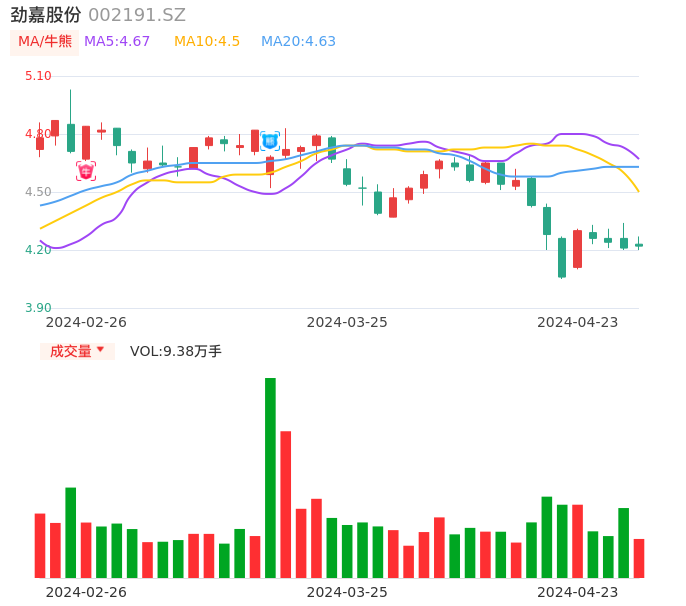Image resolution: width=686 pixels, height=606 pixels.
Task: Click the 2024-03-25 date under the volume chart
Action: (347, 592)
